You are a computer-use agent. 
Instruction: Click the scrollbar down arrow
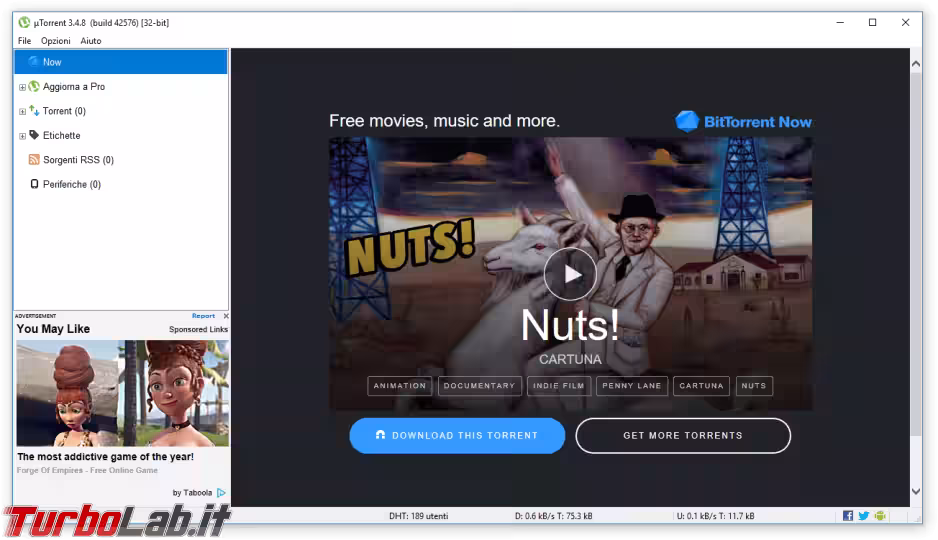click(x=916, y=491)
